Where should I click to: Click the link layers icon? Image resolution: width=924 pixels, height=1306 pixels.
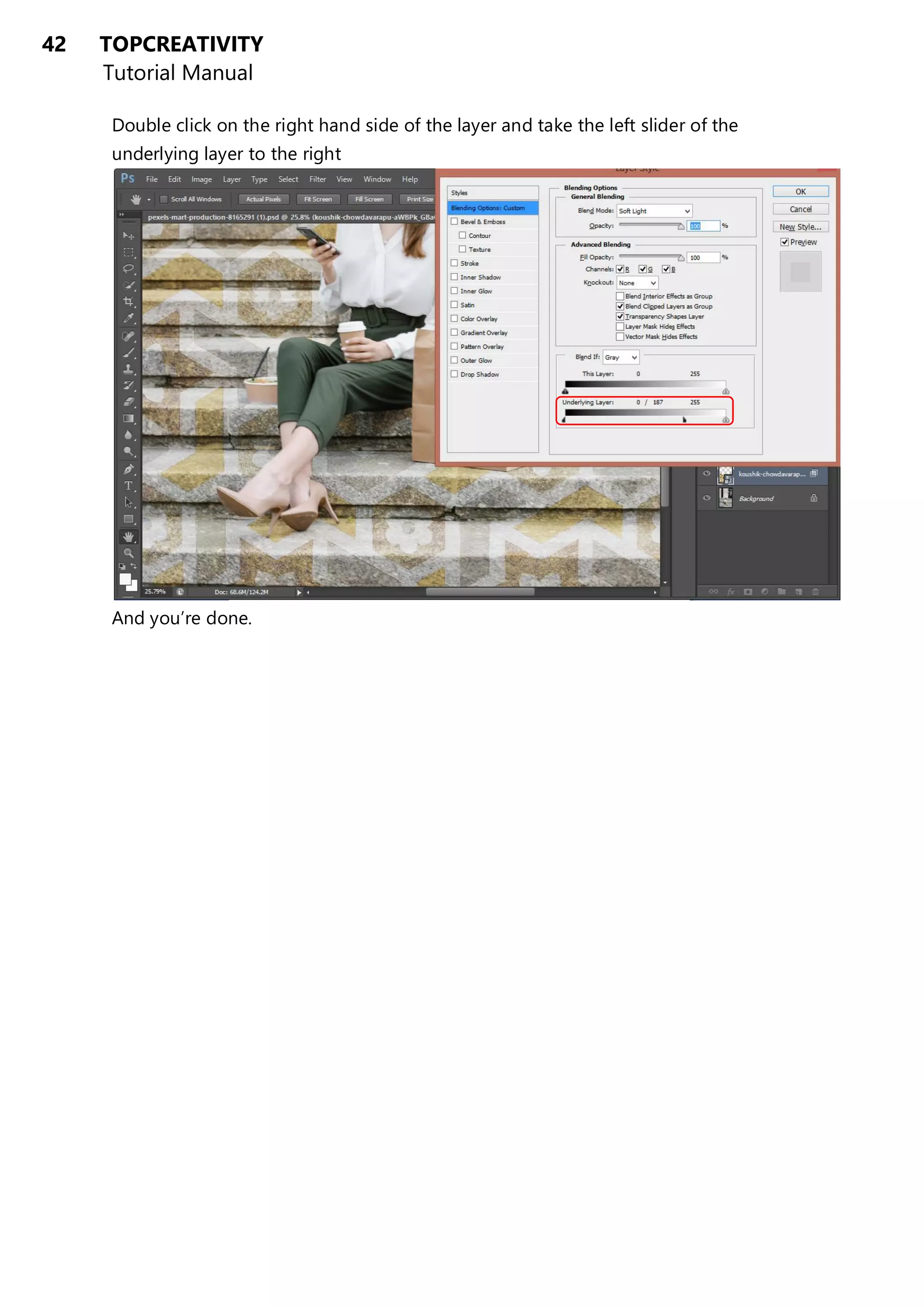[713, 591]
